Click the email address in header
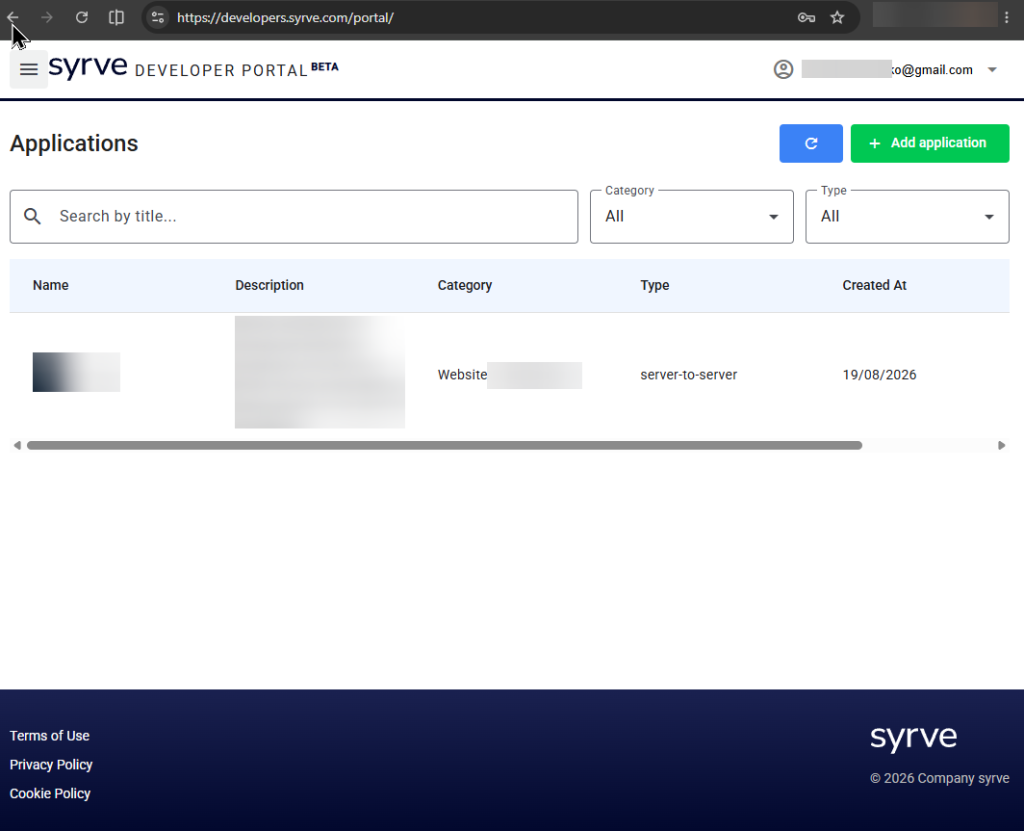Screen dimensions: 1024x831 888,70
